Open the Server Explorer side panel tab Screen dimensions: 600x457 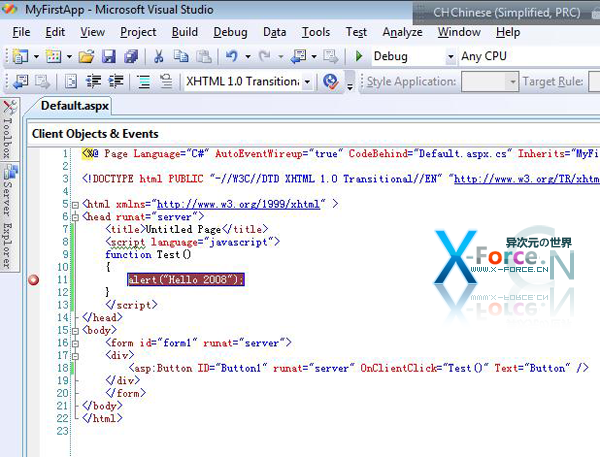tap(8, 217)
